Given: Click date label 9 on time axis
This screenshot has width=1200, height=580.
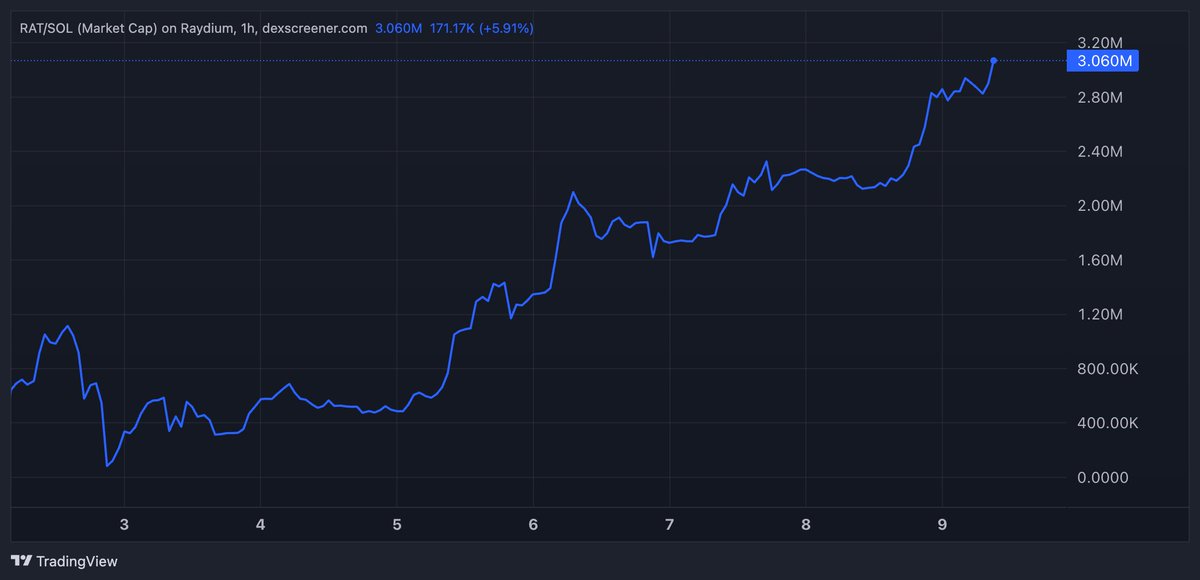Looking at the screenshot, I should 942,524.
